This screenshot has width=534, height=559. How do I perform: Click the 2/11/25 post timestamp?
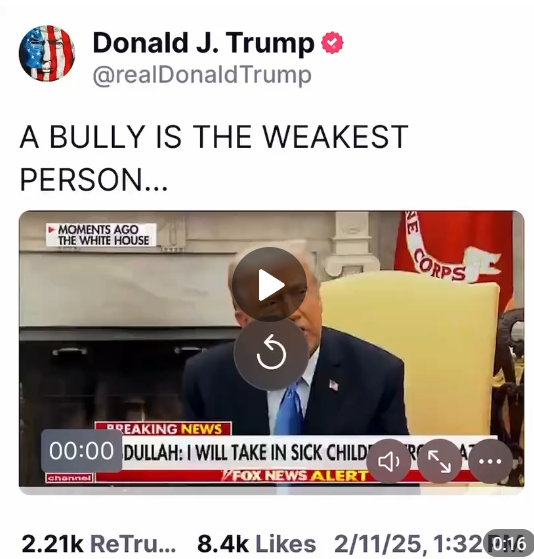pos(412,544)
